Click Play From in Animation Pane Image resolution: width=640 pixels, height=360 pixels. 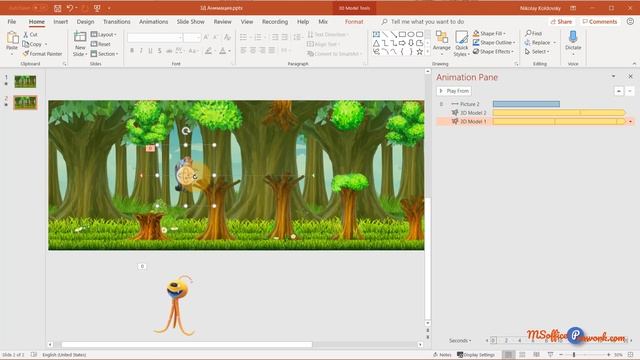point(454,91)
